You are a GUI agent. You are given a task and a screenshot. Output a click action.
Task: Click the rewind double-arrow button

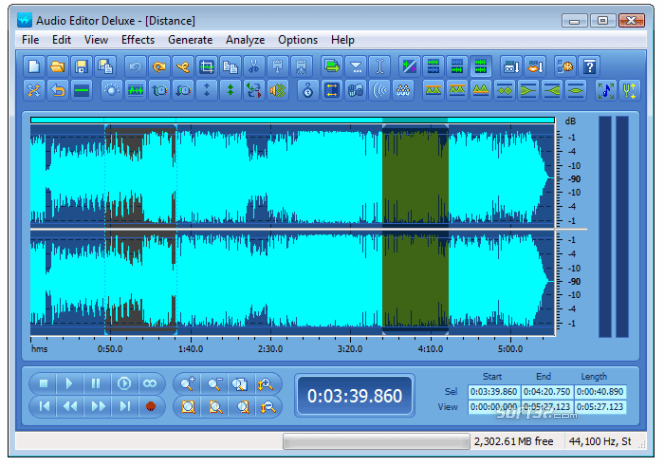(x=70, y=407)
